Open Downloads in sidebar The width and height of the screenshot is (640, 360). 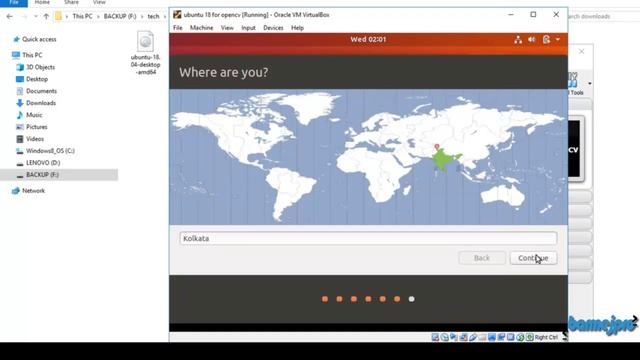(x=41, y=103)
